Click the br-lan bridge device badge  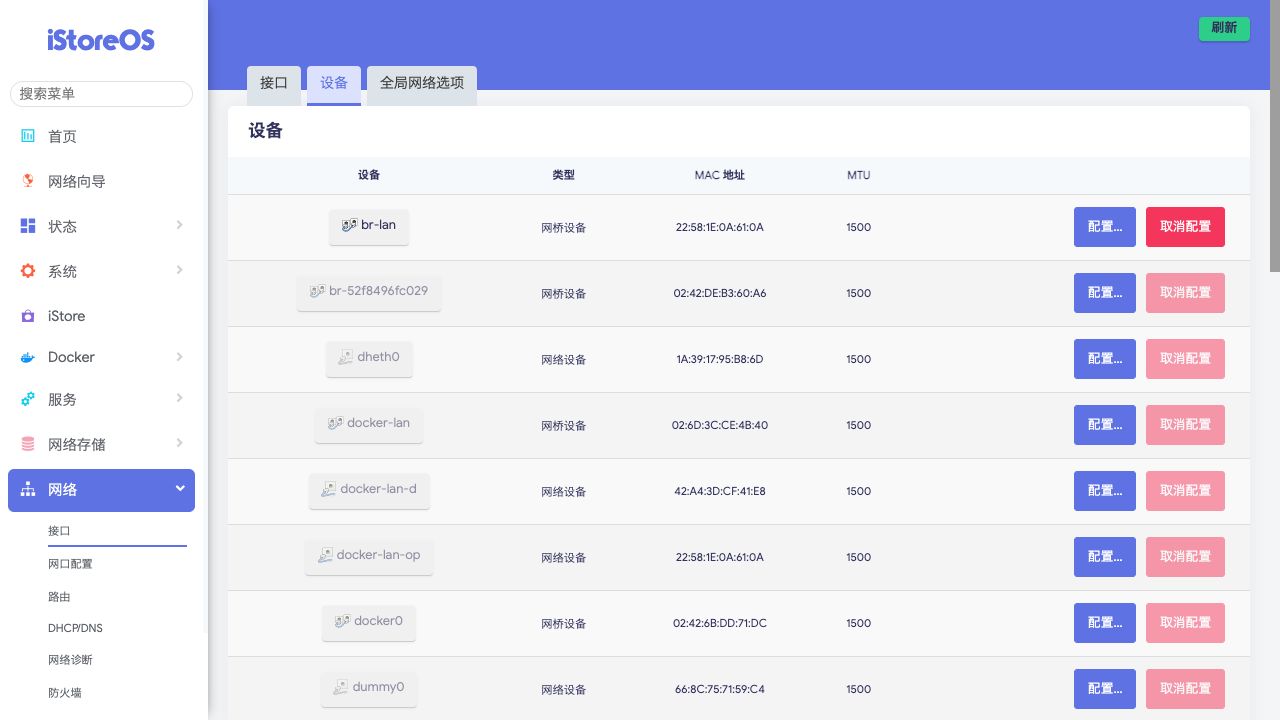coord(369,226)
